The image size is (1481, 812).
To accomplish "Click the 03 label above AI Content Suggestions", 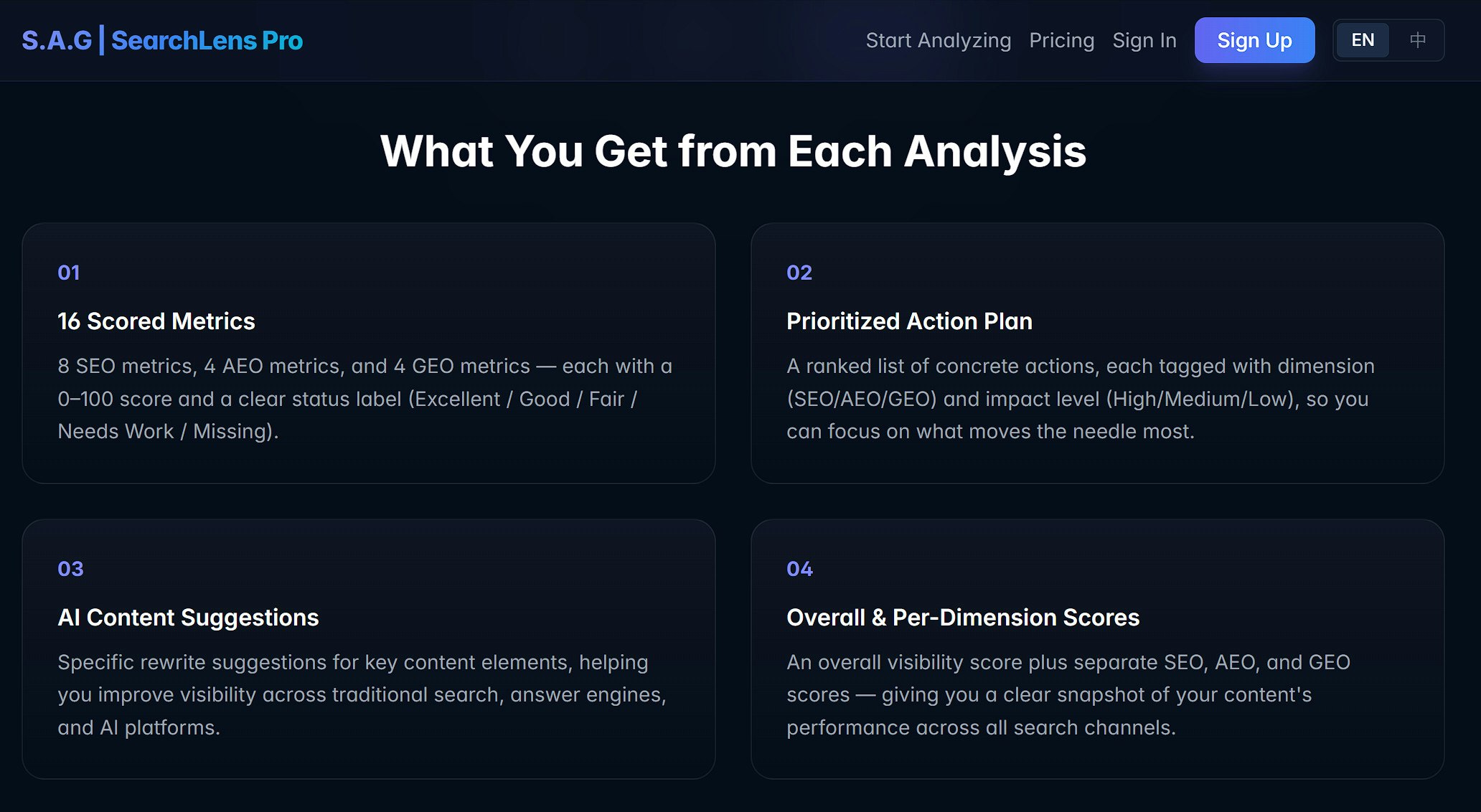I will pos(70,568).
